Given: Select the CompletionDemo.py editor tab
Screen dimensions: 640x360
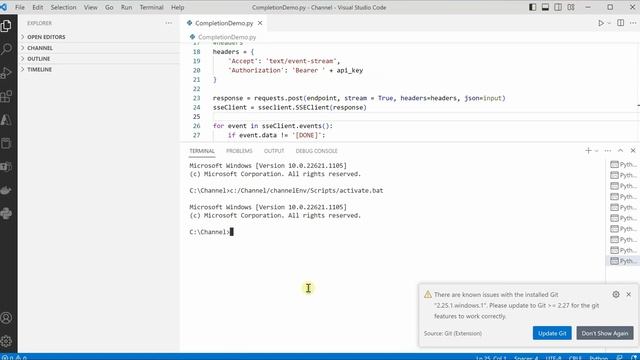Looking at the screenshot, I should click(224, 23).
